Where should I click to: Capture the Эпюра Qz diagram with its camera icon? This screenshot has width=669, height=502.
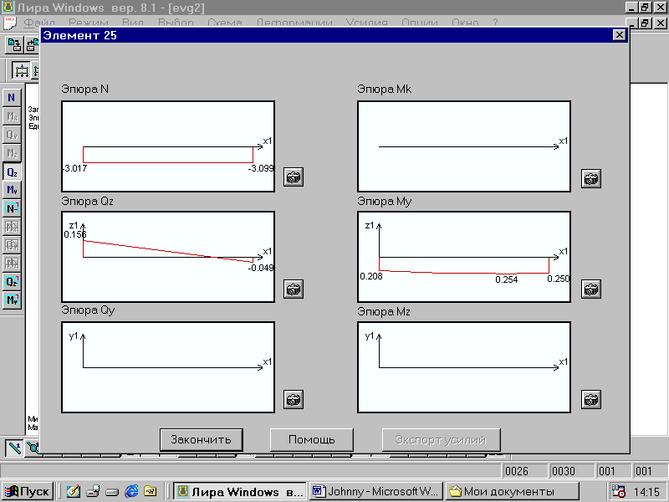[x=294, y=289]
